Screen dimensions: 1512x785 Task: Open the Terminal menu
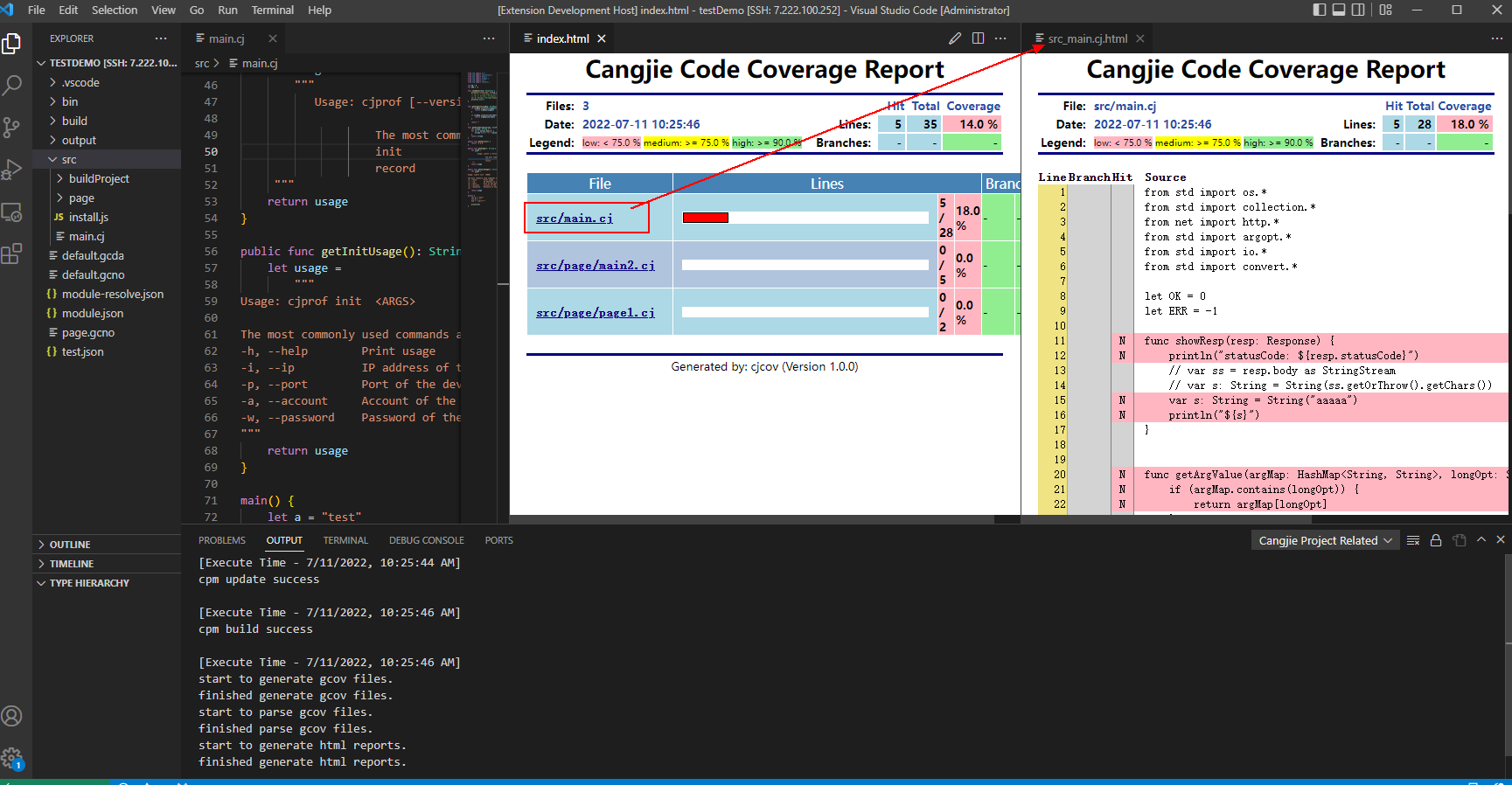point(273,10)
